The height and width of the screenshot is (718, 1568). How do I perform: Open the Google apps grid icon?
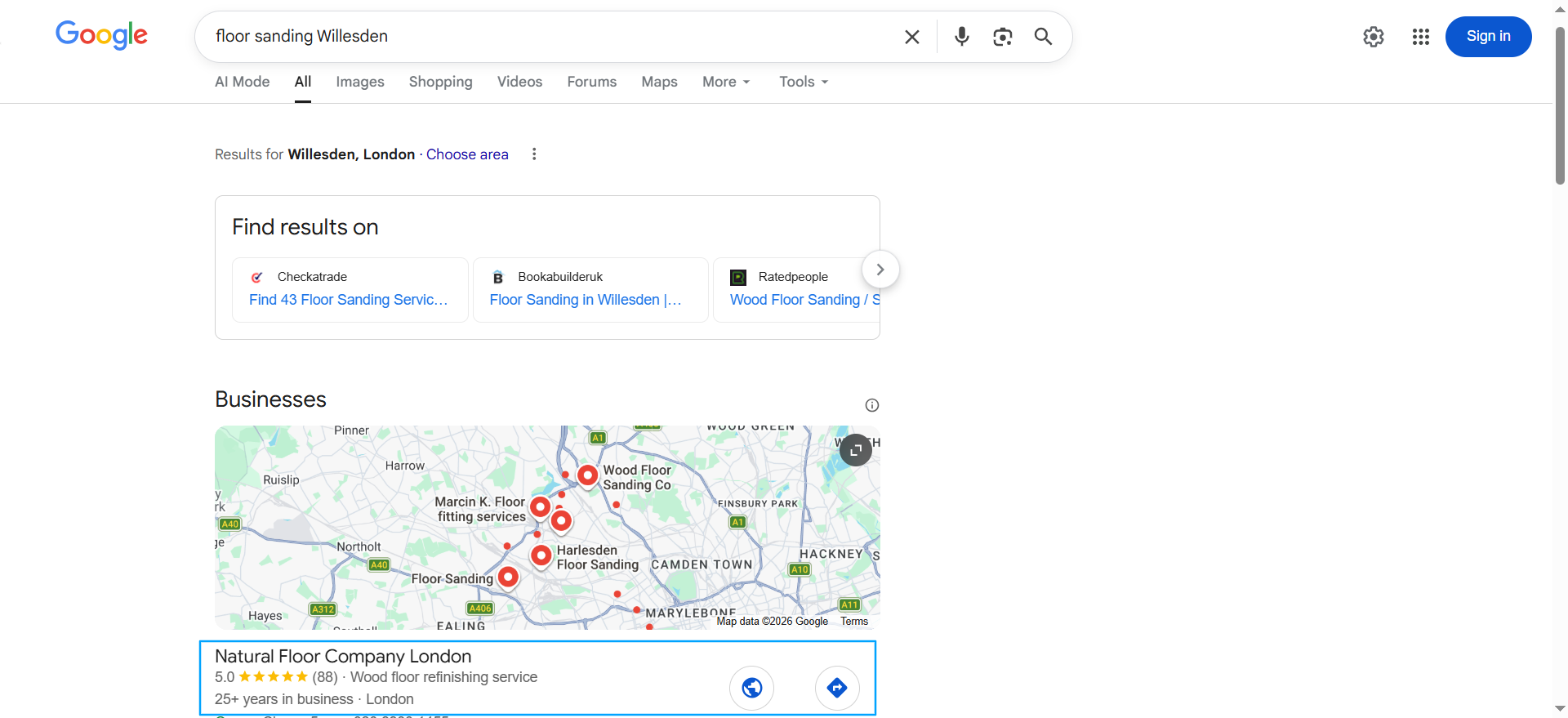1421,37
